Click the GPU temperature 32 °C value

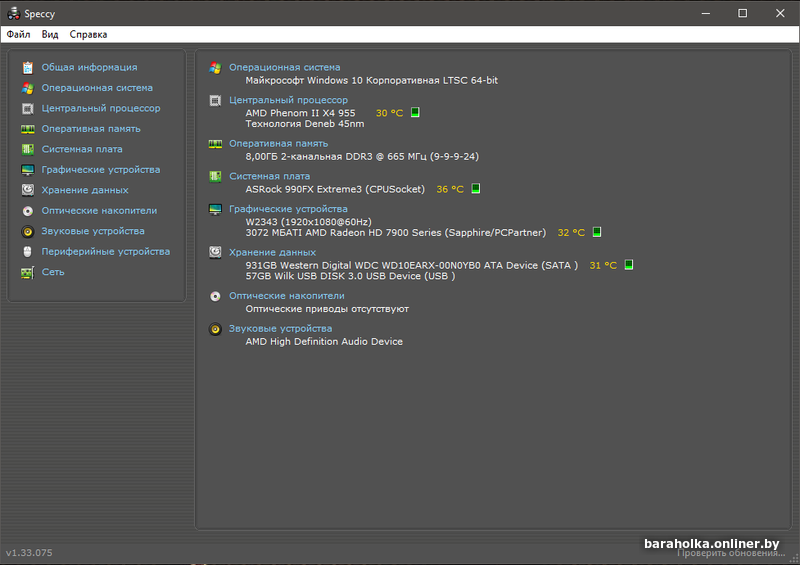(x=571, y=232)
